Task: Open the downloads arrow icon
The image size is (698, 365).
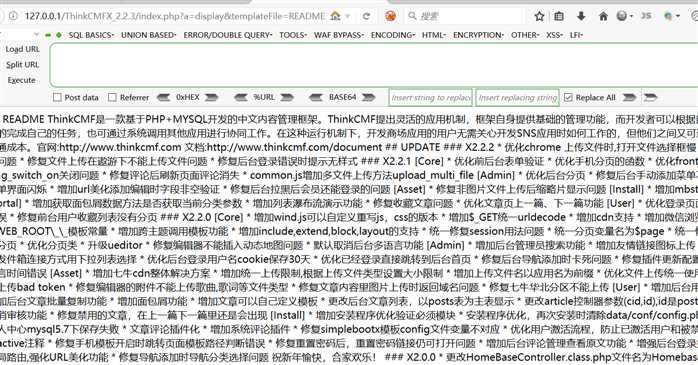Action: [581, 16]
